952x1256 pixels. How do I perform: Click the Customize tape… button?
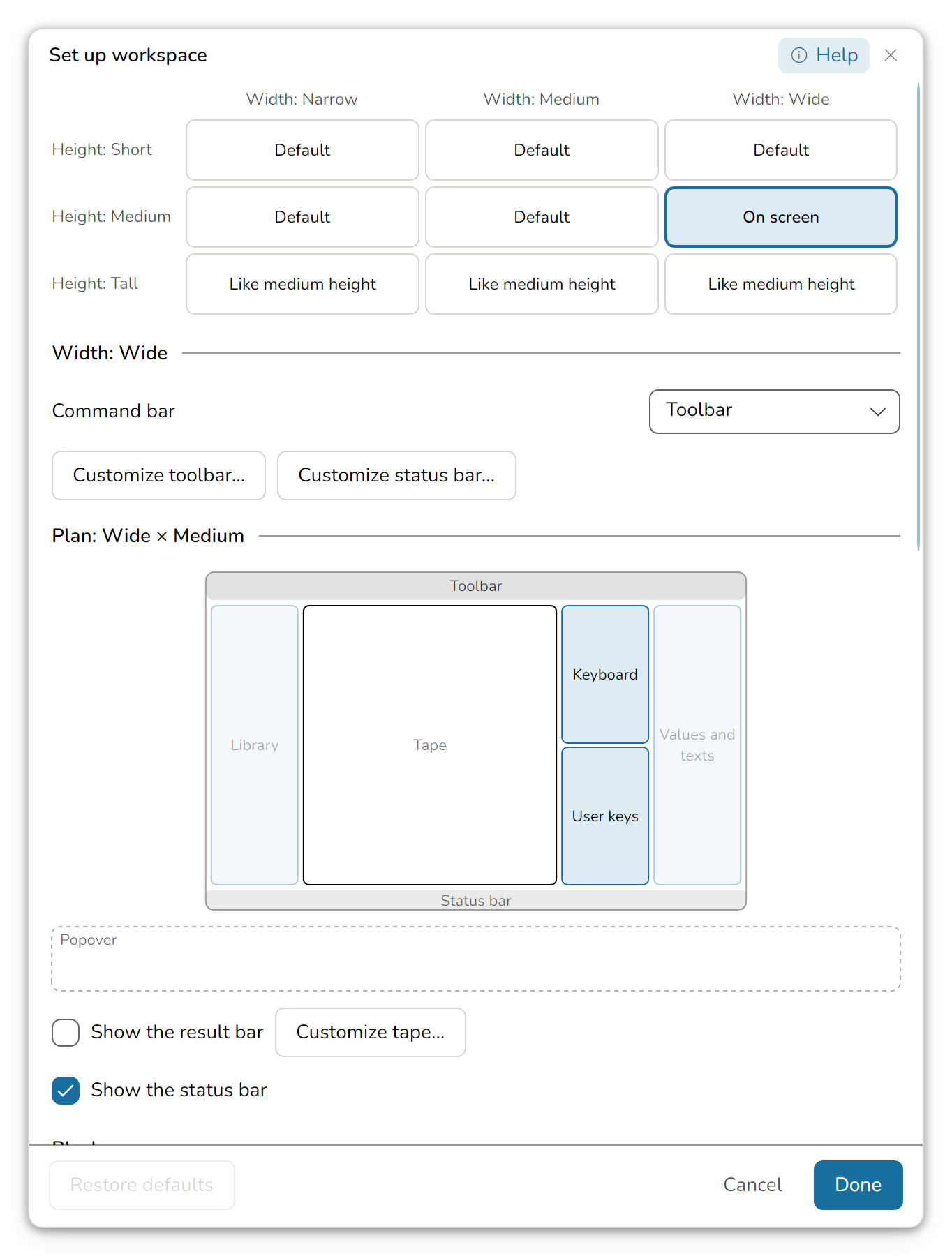[371, 1032]
